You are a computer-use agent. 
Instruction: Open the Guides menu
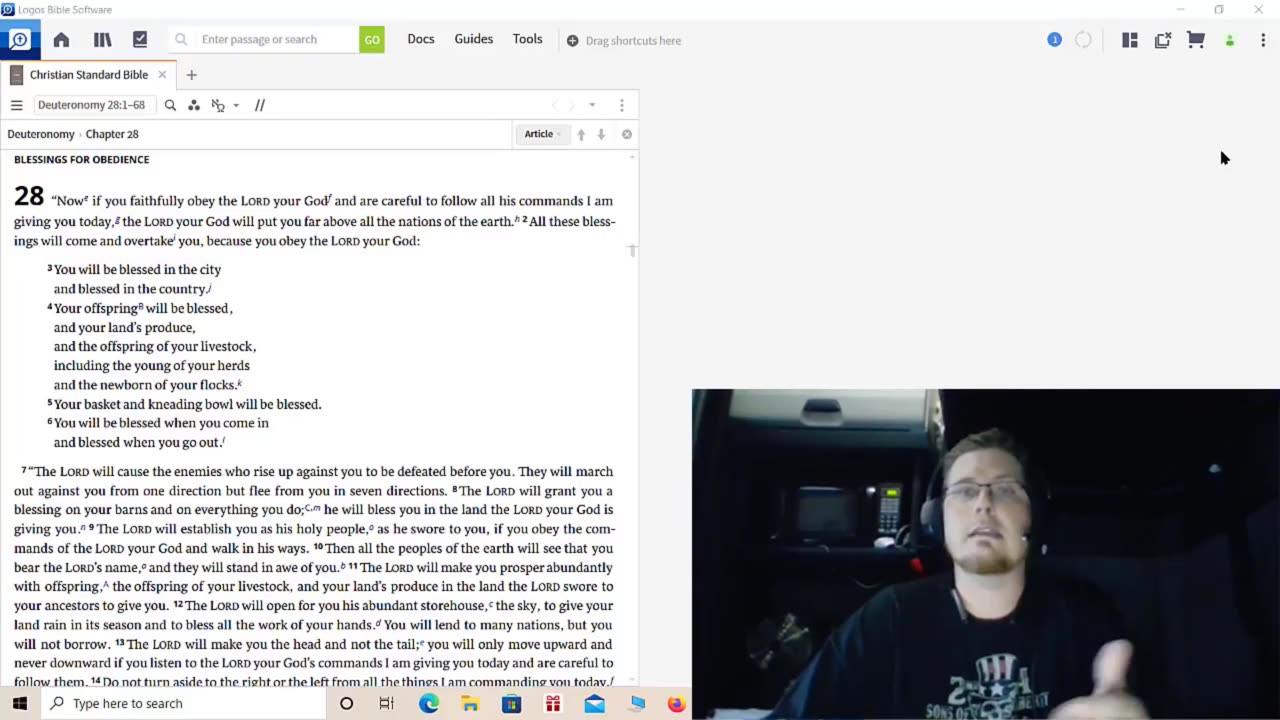tap(474, 39)
